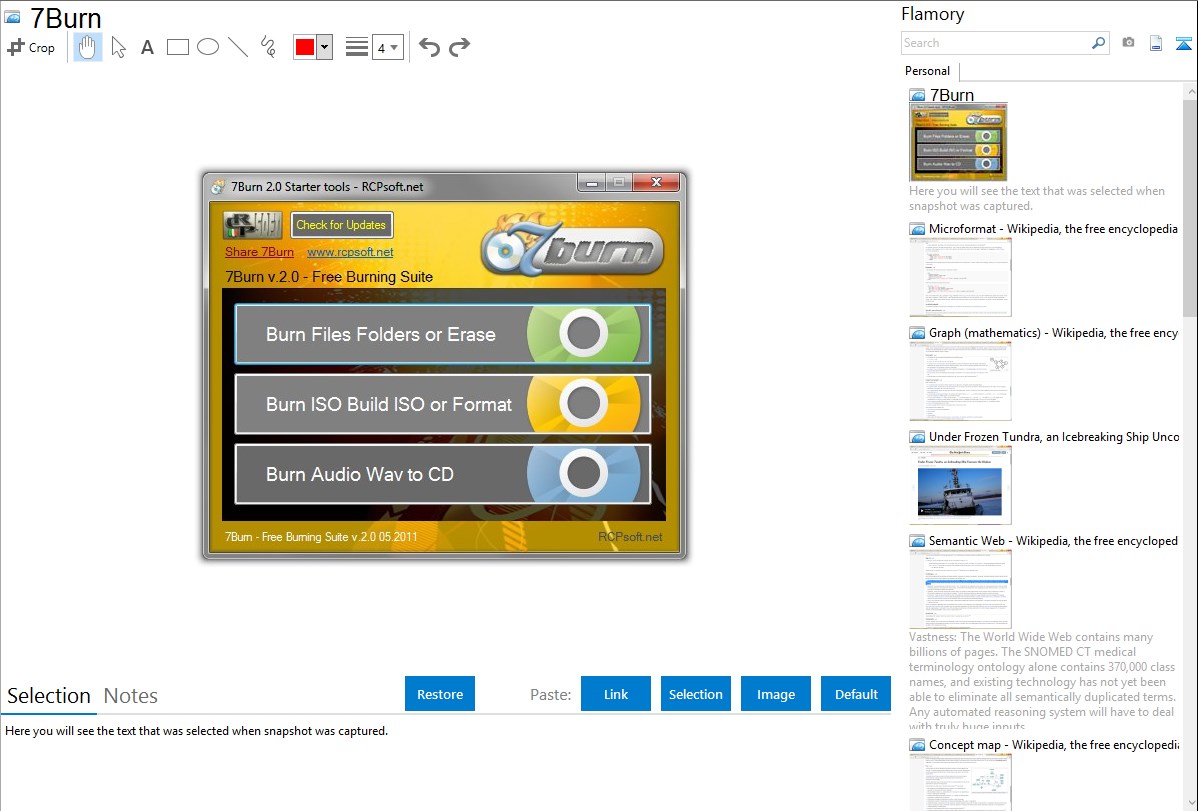Click the sidebar scrollbar down arrow
The height and width of the screenshot is (811, 1198).
click(1190, 803)
